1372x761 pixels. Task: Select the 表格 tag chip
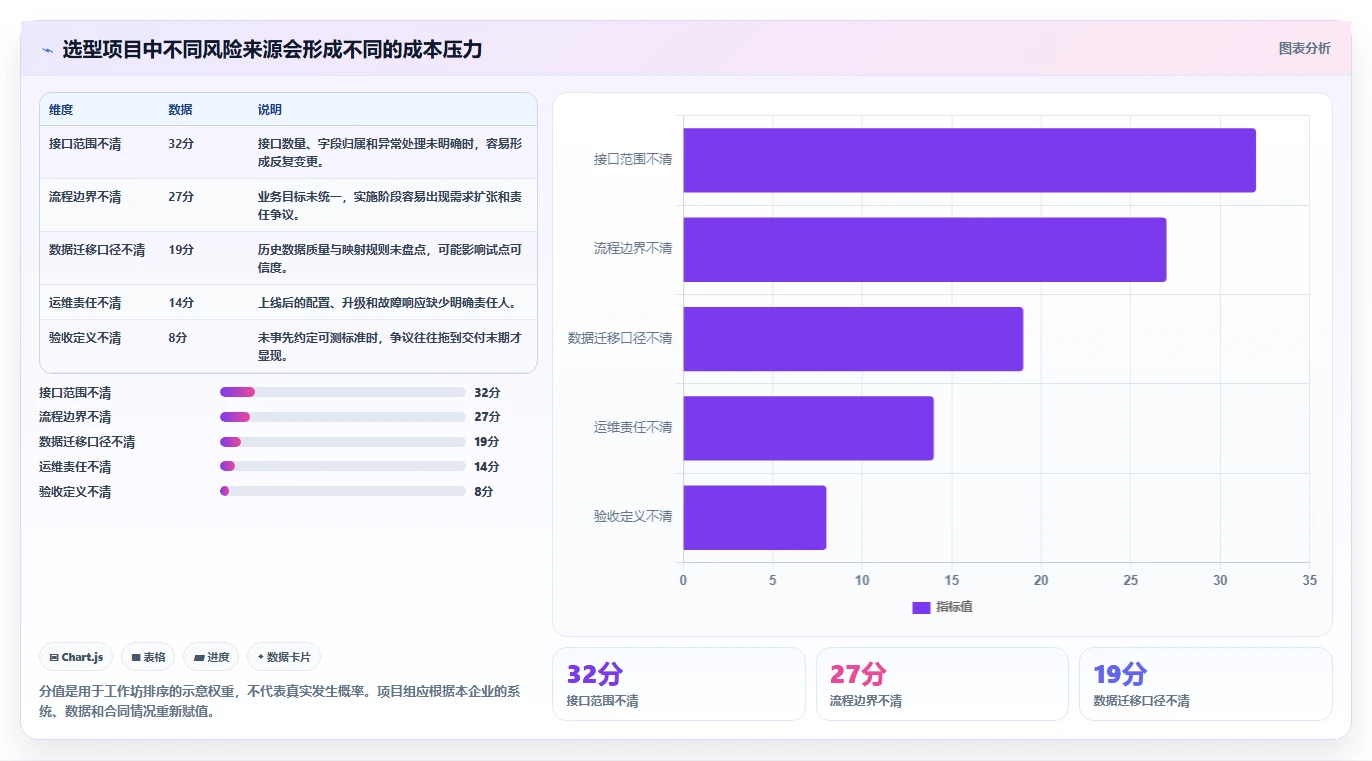coord(148,657)
